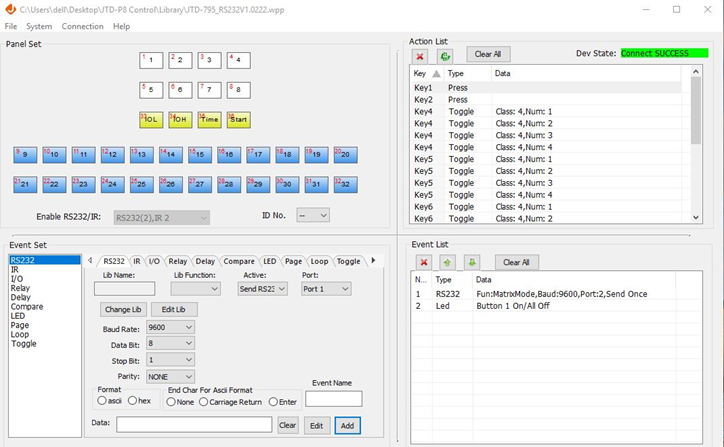This screenshot has height=447, width=724.
Task: Select yellow IOH panel key
Action: [180, 120]
